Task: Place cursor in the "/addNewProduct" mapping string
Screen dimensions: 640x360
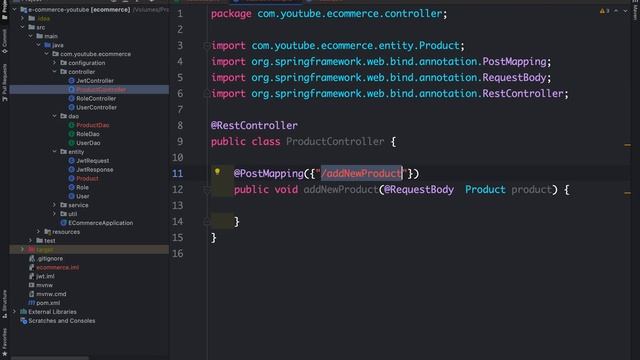Action: point(362,173)
